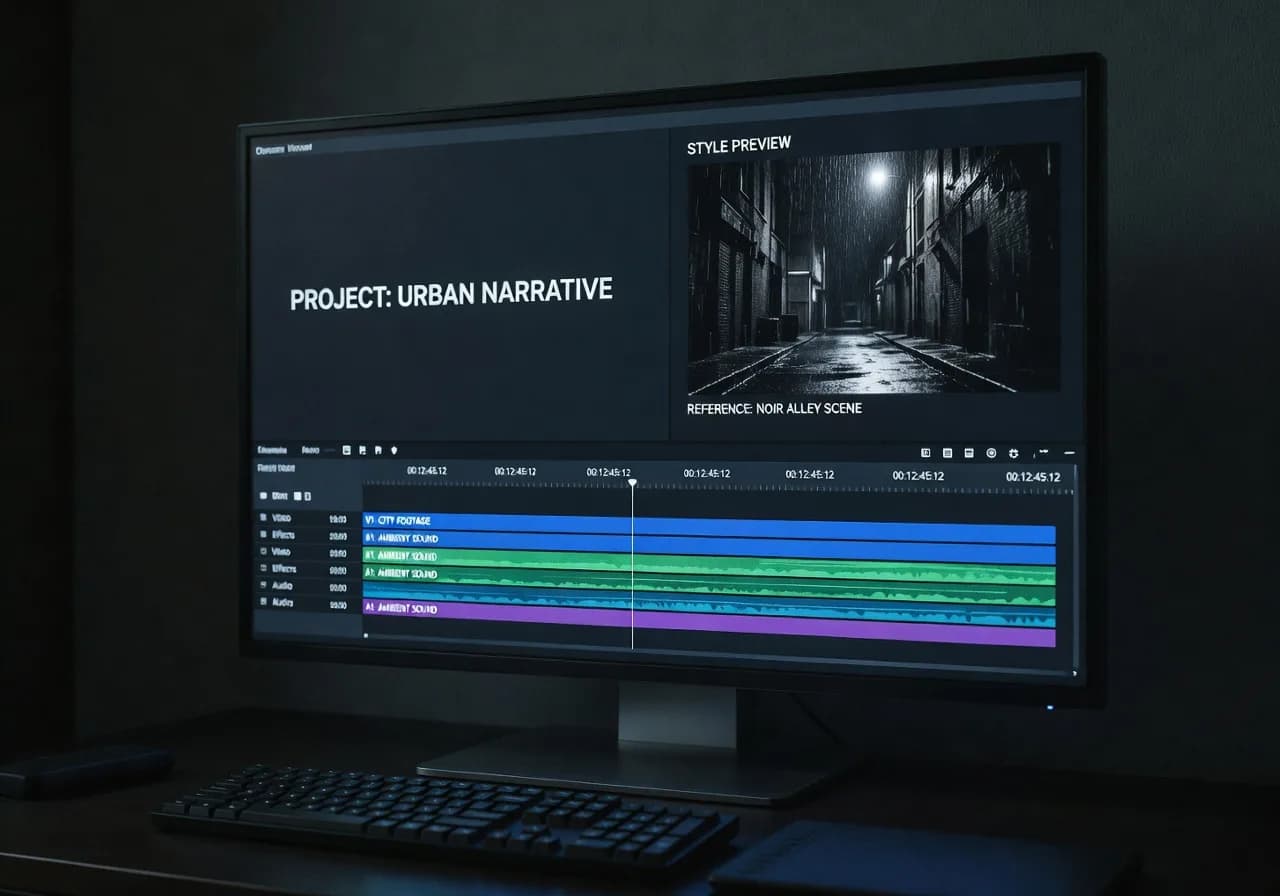Image resolution: width=1280 pixels, height=896 pixels.
Task: Toggle visibility of the Video track
Action: click(263, 519)
